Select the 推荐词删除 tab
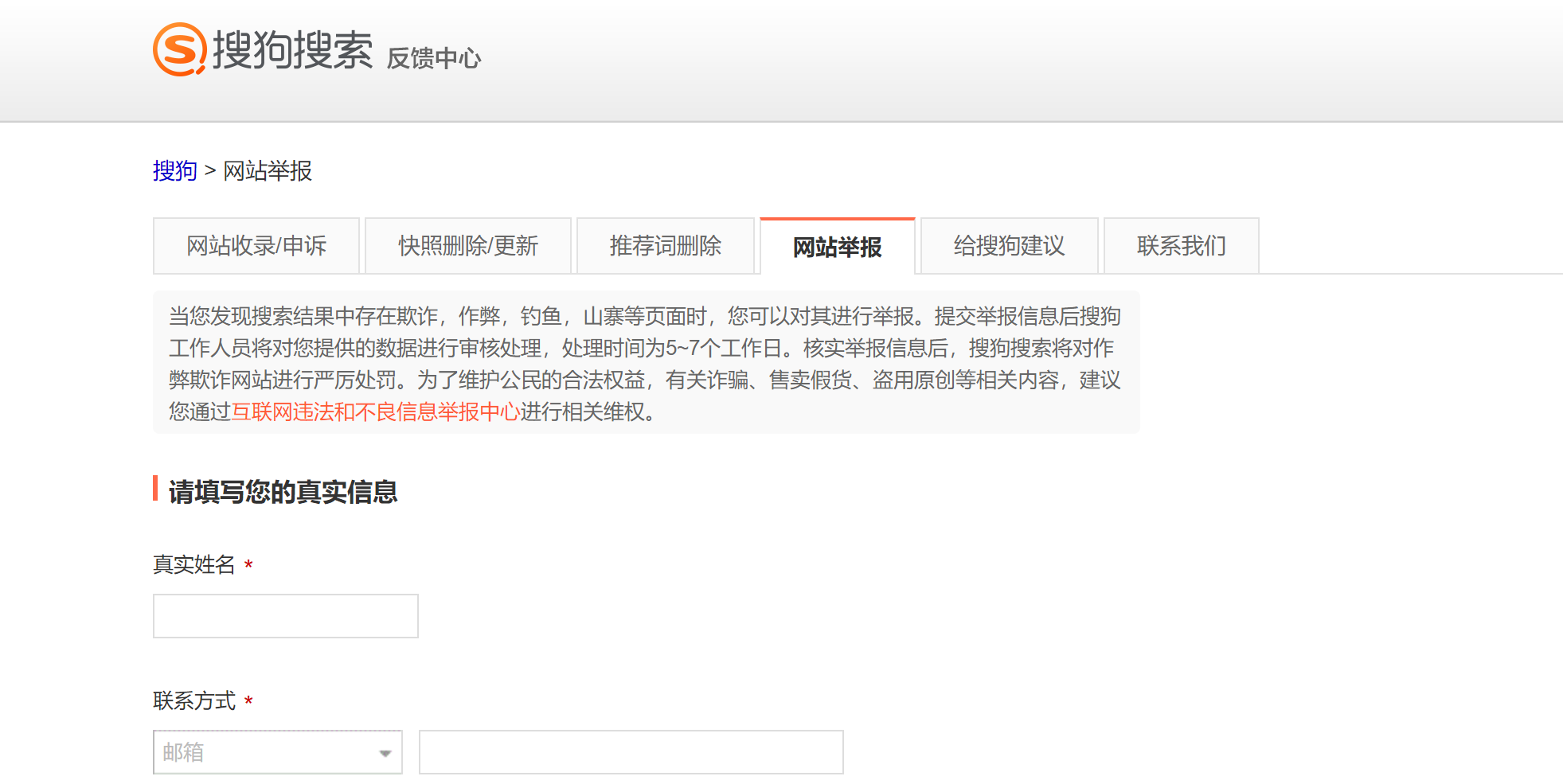1563x784 pixels. [x=665, y=246]
